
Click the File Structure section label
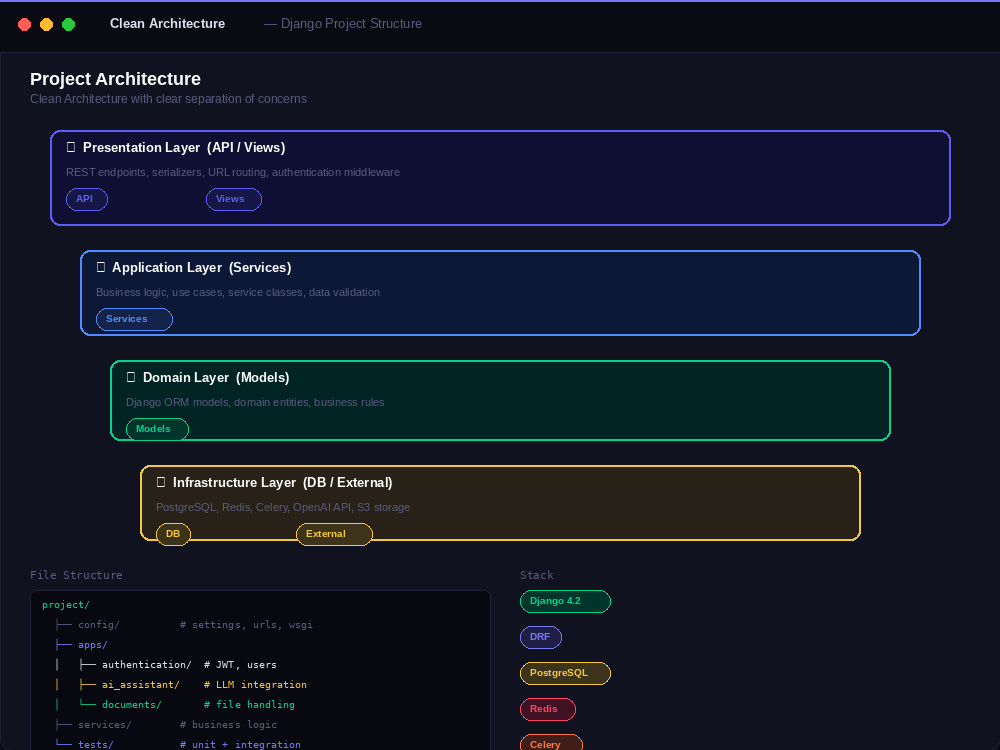click(x=76, y=575)
